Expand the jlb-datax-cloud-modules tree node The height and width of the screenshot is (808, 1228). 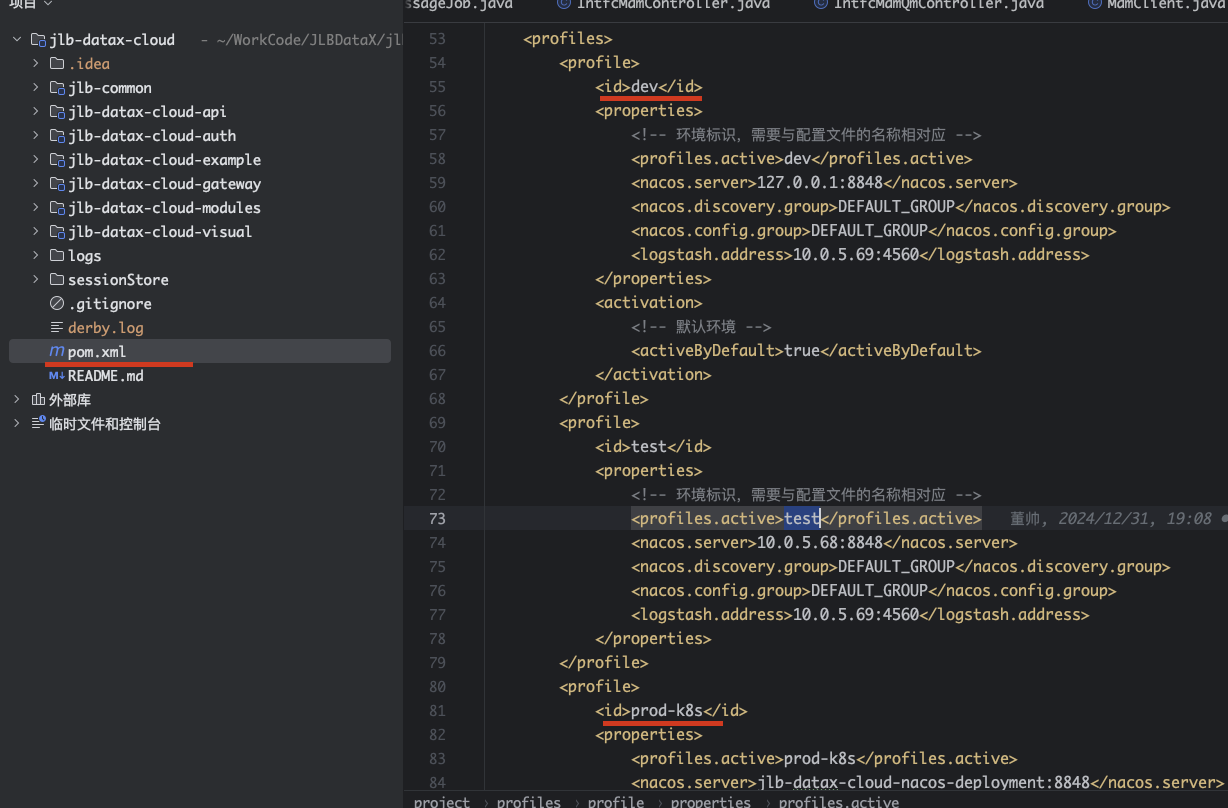click(36, 208)
